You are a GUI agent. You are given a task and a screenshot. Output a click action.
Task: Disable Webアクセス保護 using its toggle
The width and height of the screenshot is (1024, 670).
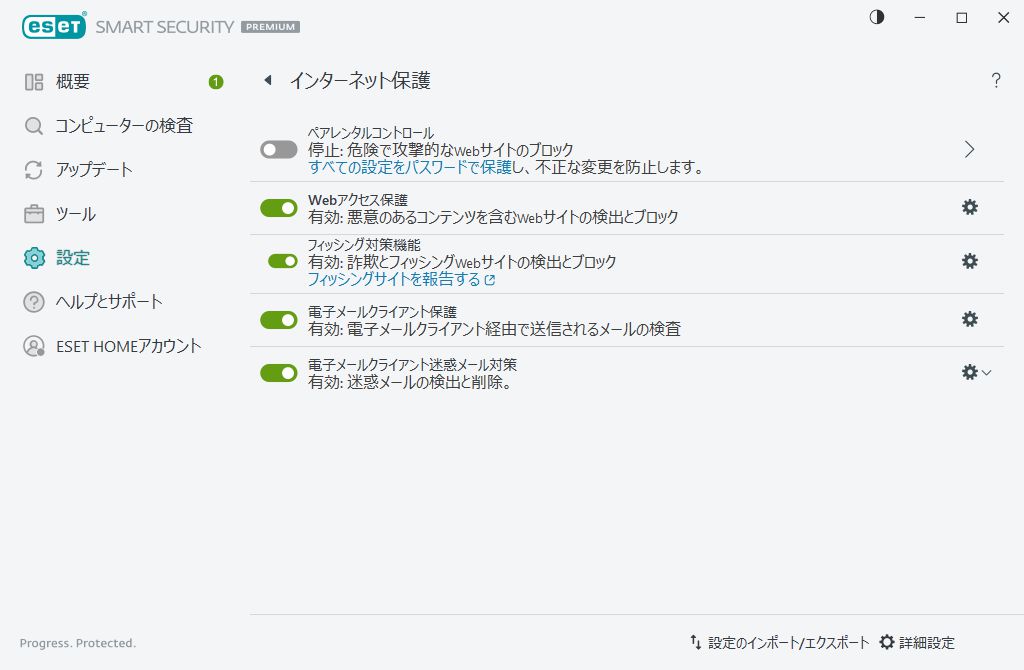click(x=278, y=207)
